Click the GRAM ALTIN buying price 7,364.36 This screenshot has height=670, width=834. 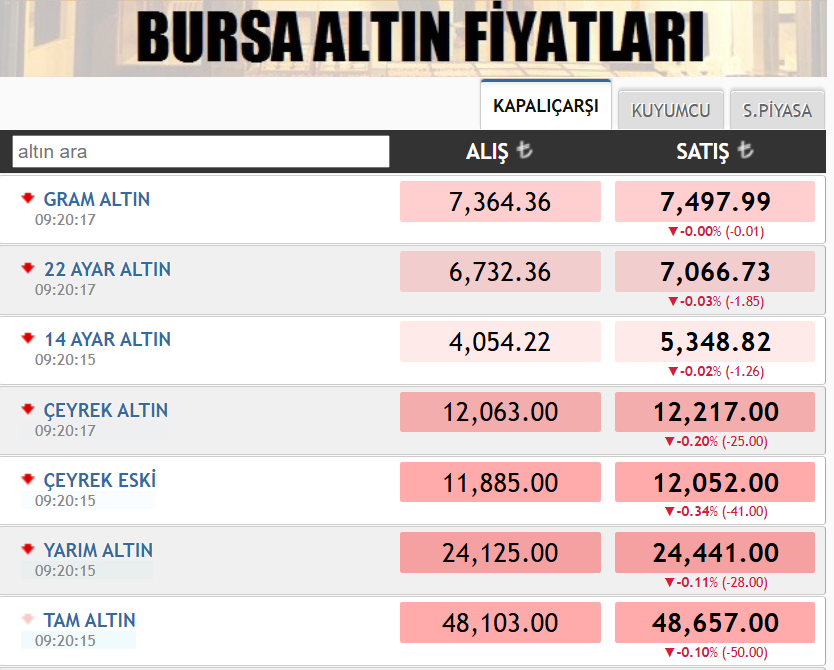[500, 201]
